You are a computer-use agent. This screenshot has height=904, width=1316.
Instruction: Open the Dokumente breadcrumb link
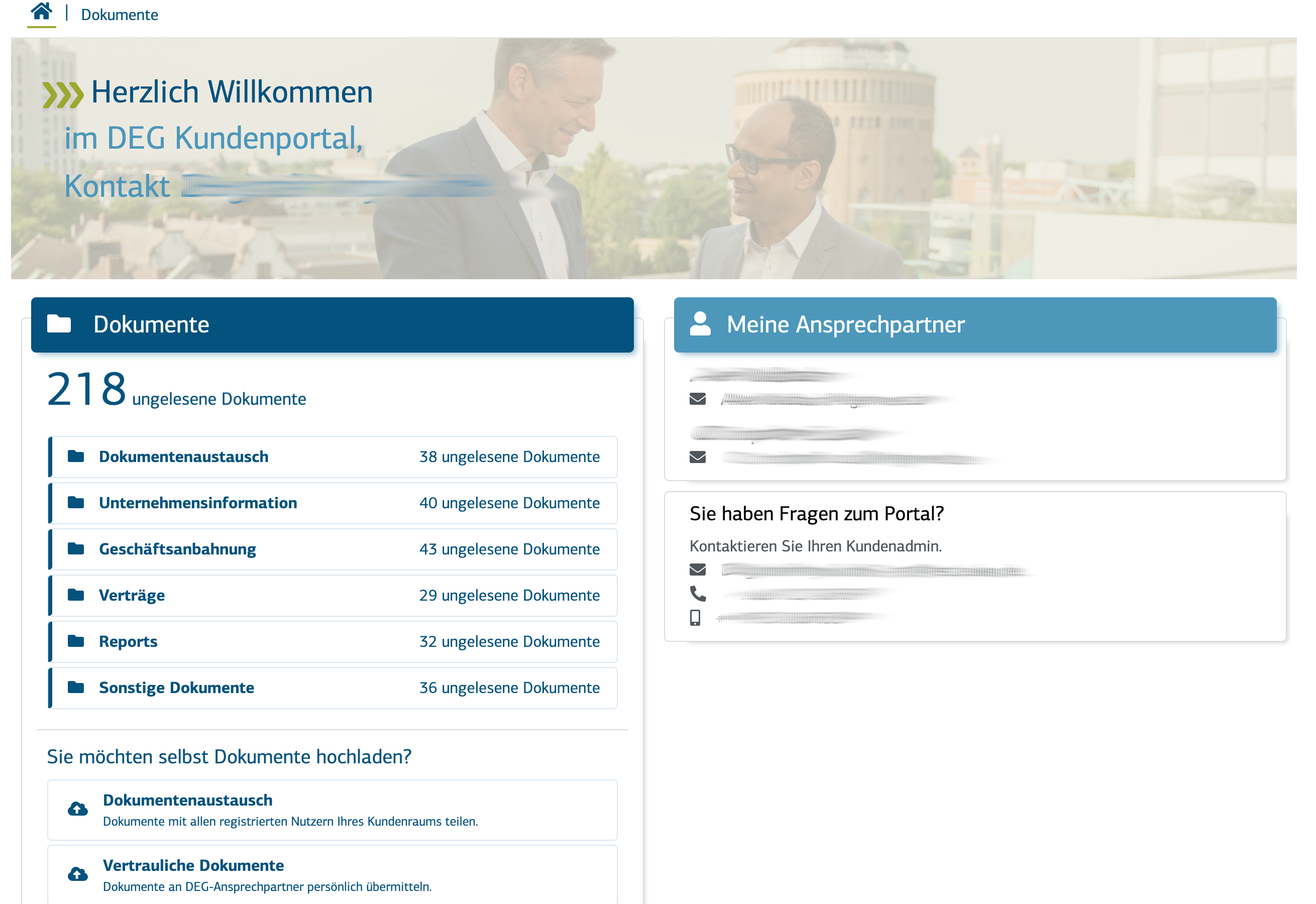[120, 15]
